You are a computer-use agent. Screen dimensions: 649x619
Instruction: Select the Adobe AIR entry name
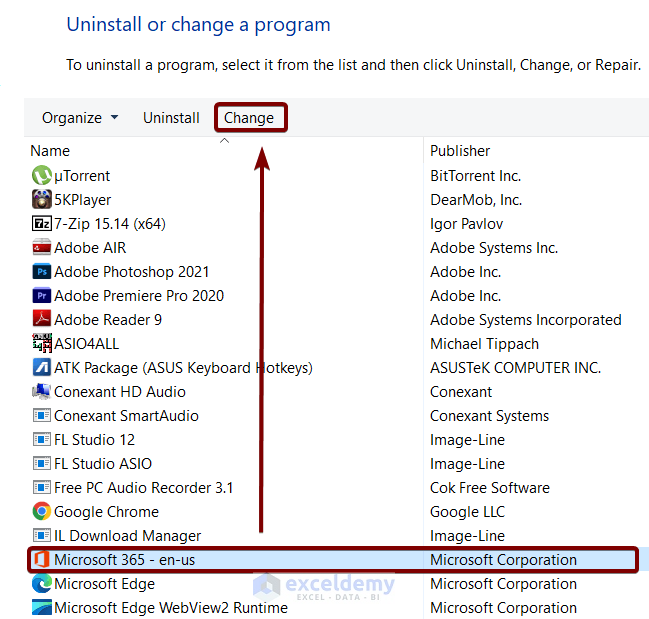point(90,248)
